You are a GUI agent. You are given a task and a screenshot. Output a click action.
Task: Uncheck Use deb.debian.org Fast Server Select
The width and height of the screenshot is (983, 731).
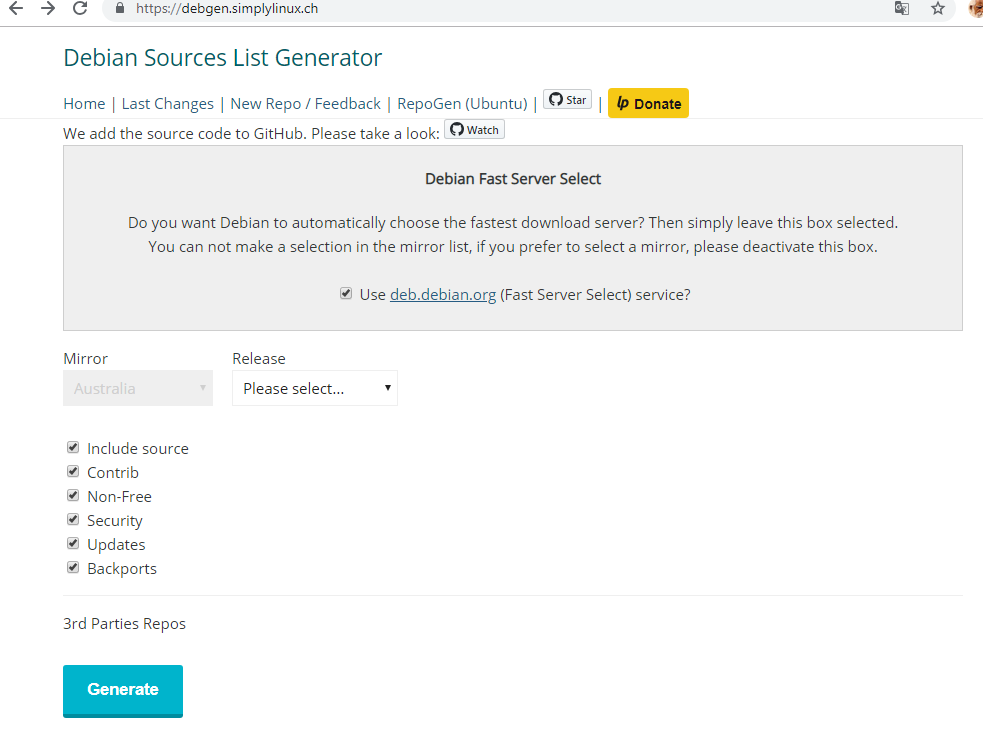(346, 293)
